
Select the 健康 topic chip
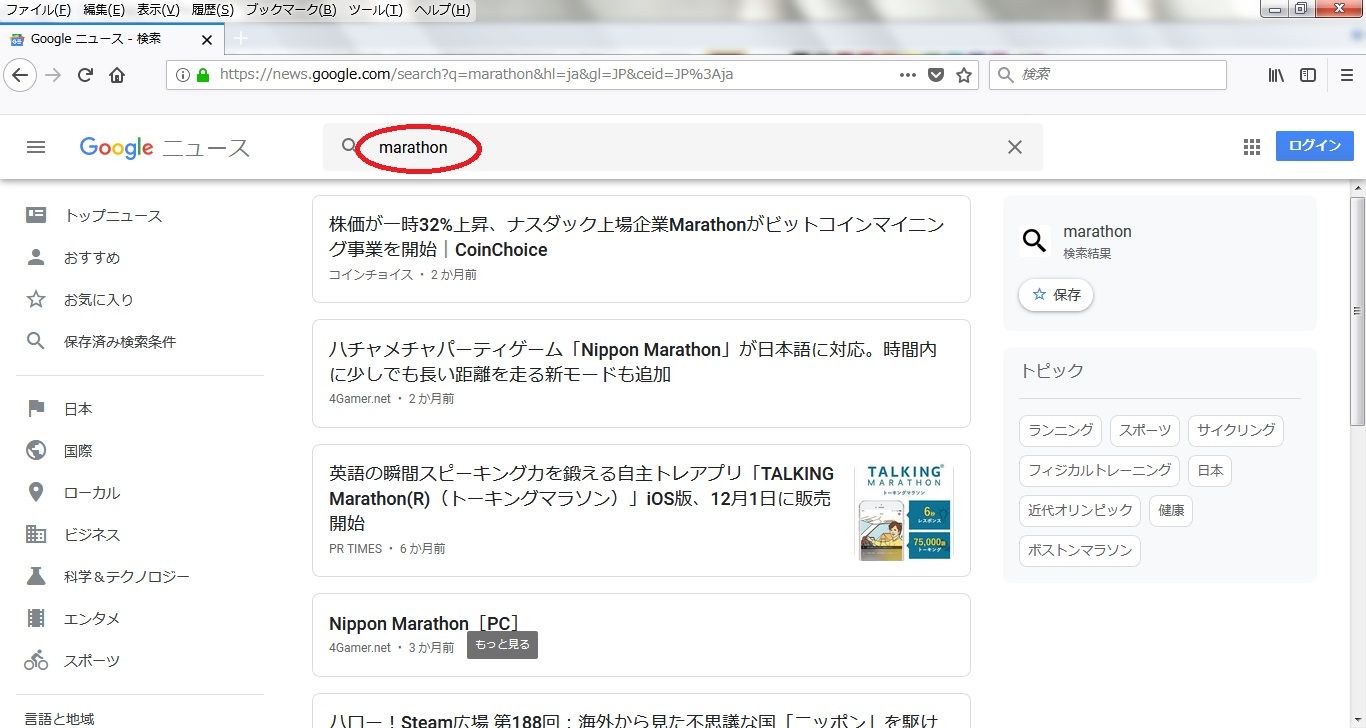click(x=1171, y=510)
